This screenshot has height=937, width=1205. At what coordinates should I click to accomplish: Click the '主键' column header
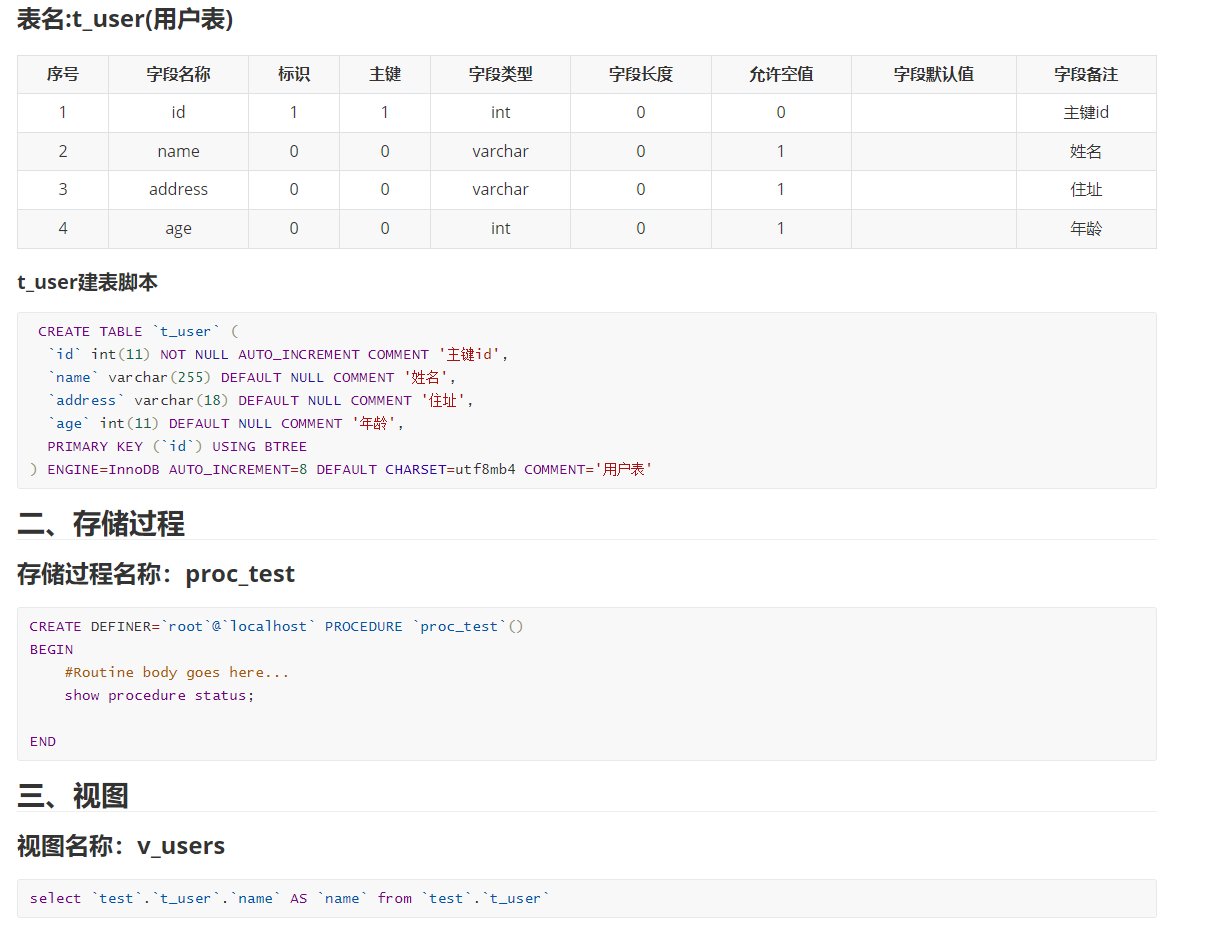click(385, 74)
